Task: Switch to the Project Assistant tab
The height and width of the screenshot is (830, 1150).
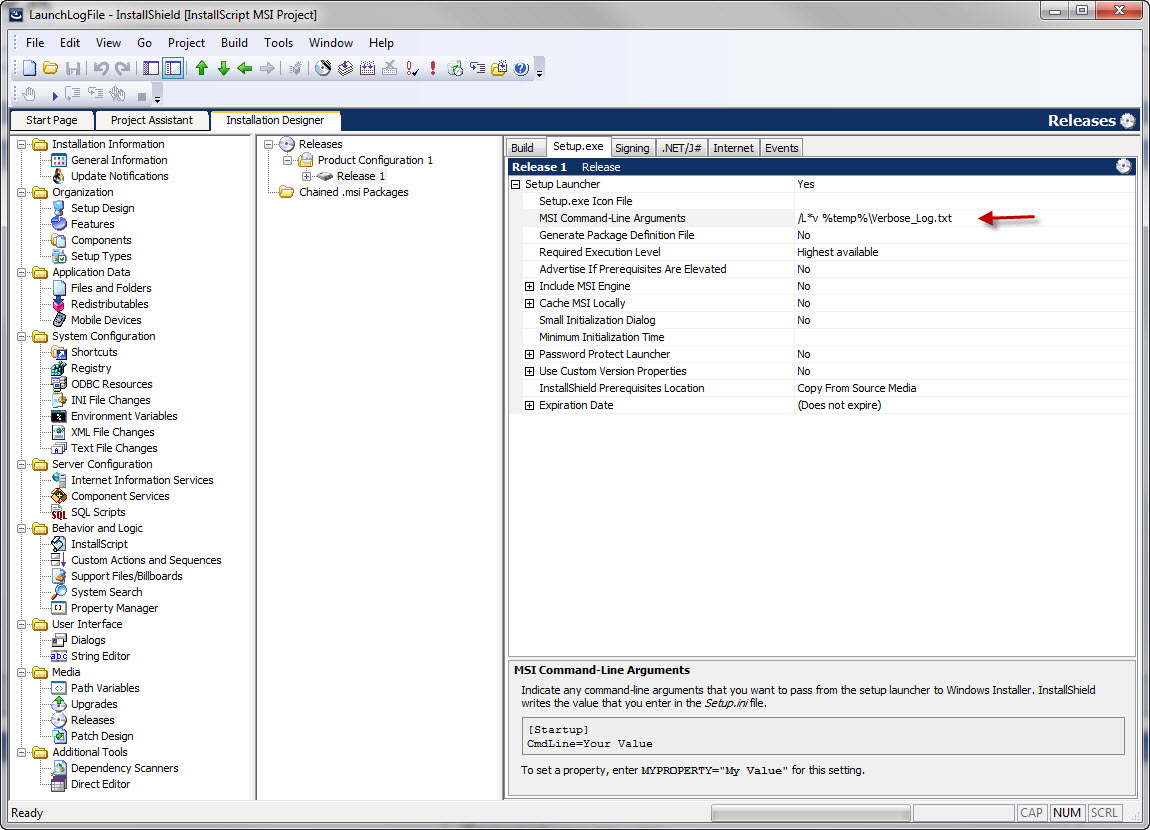Action: click(151, 120)
